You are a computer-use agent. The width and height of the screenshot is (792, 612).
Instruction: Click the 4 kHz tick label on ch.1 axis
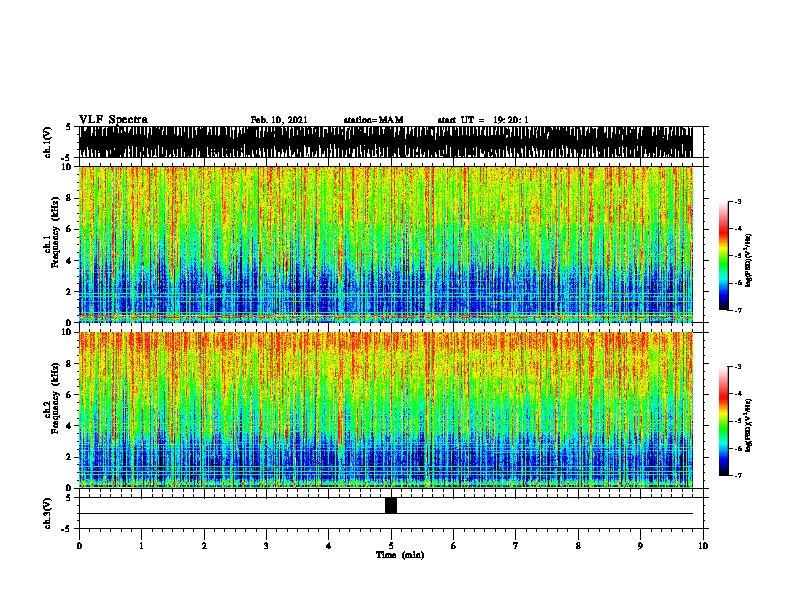pos(70,261)
